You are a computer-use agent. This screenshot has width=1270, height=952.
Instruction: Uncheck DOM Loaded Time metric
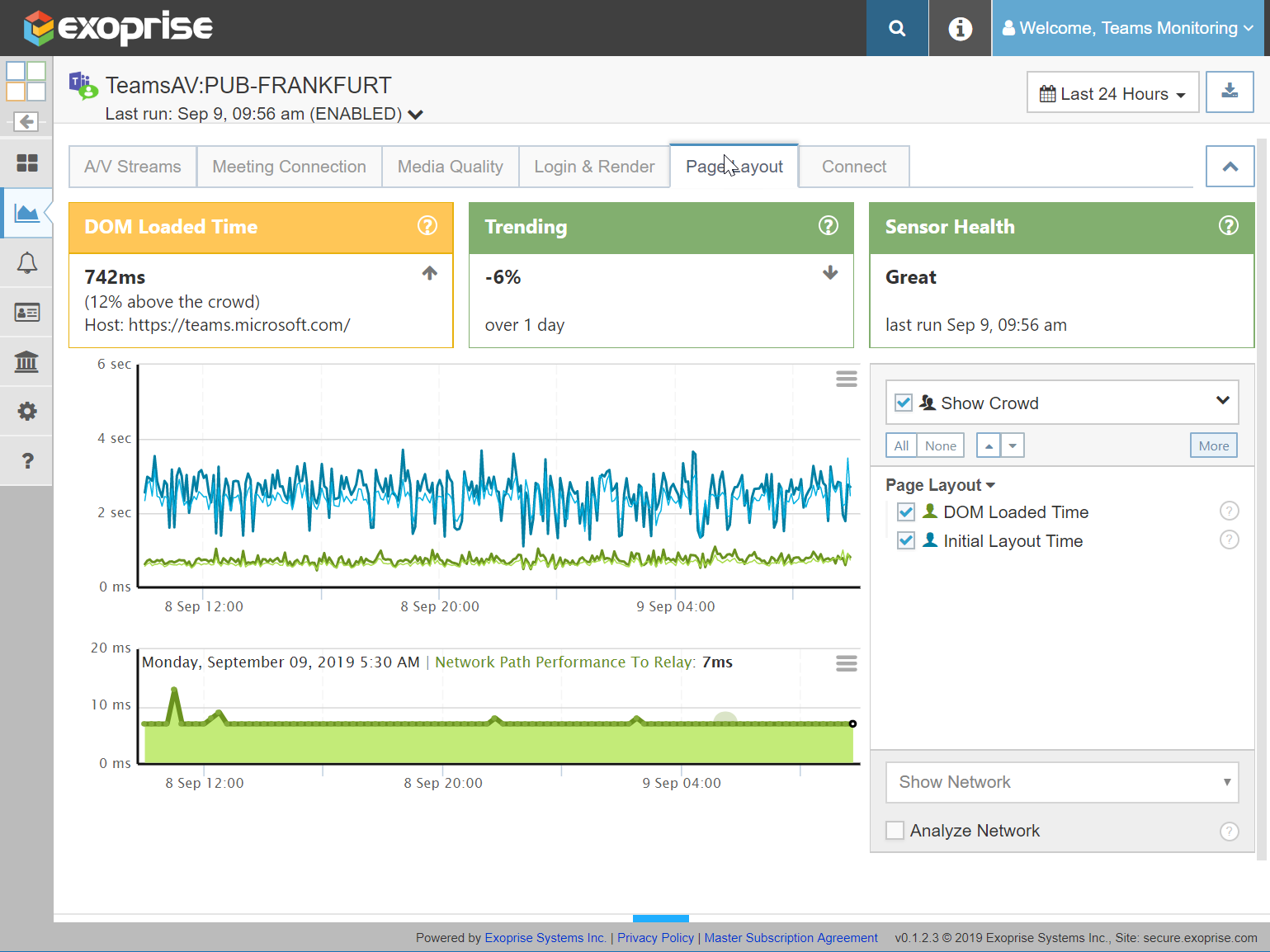906,512
